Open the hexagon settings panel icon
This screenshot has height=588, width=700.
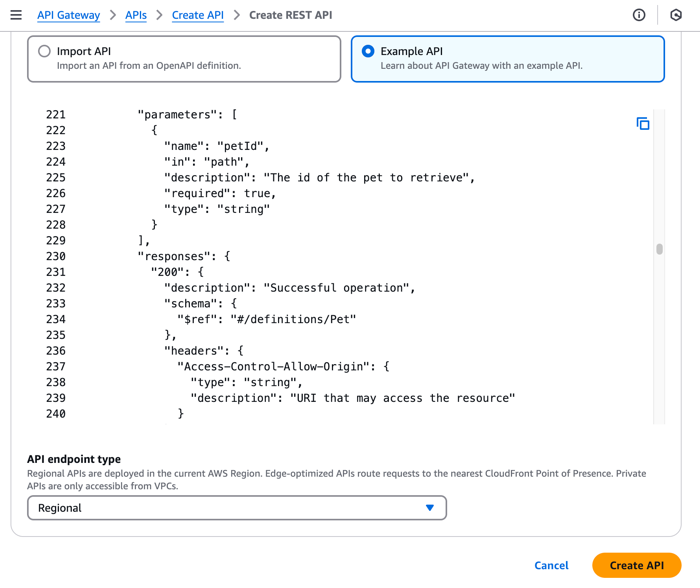(676, 15)
